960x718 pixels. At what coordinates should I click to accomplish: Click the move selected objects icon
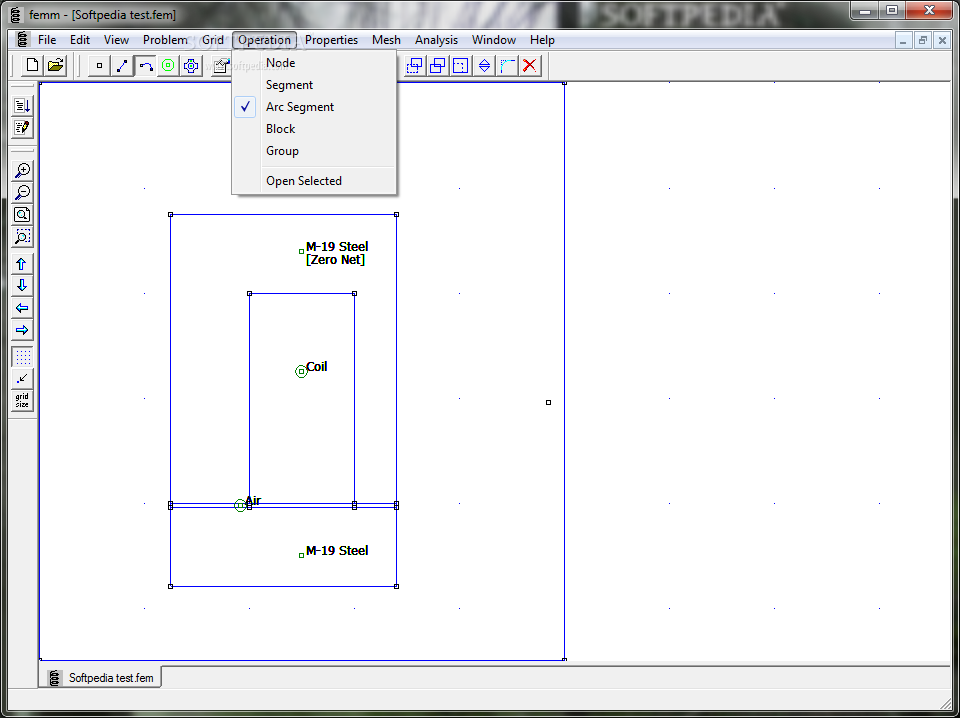tap(414, 65)
